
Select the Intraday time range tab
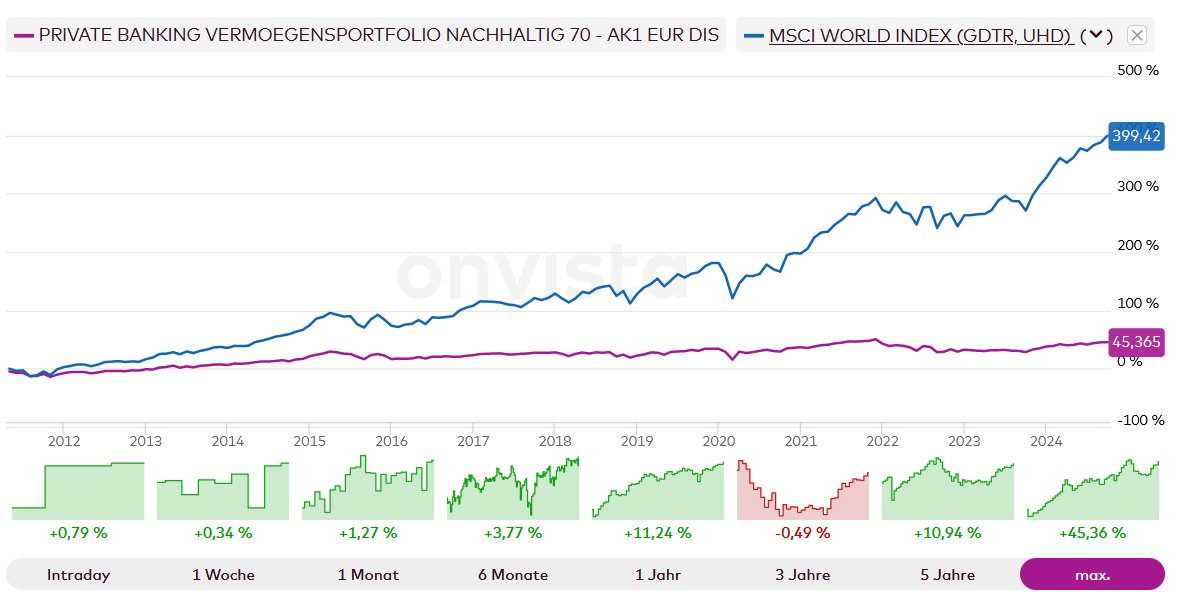[78, 575]
